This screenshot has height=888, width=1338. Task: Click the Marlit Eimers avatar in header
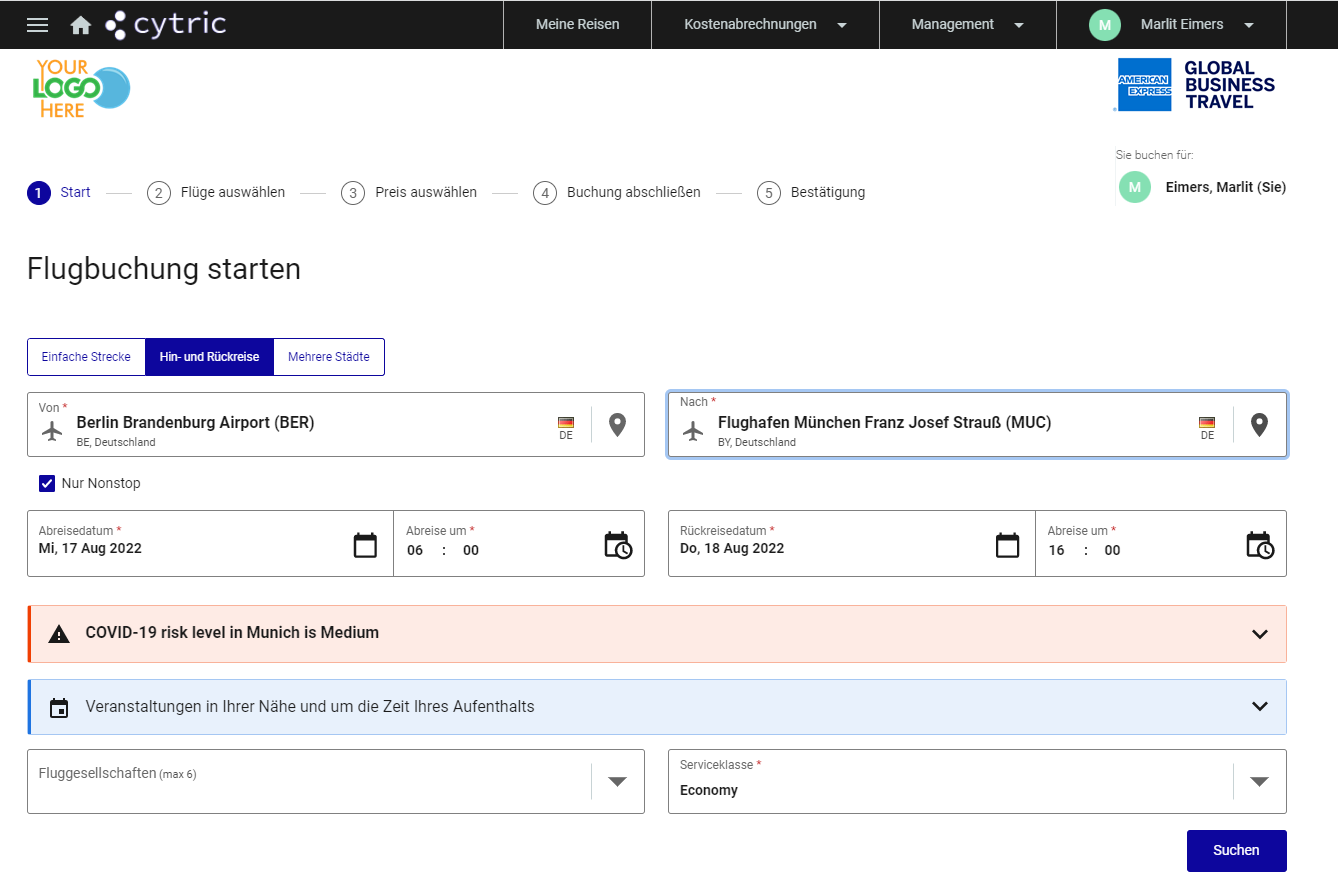1104,25
